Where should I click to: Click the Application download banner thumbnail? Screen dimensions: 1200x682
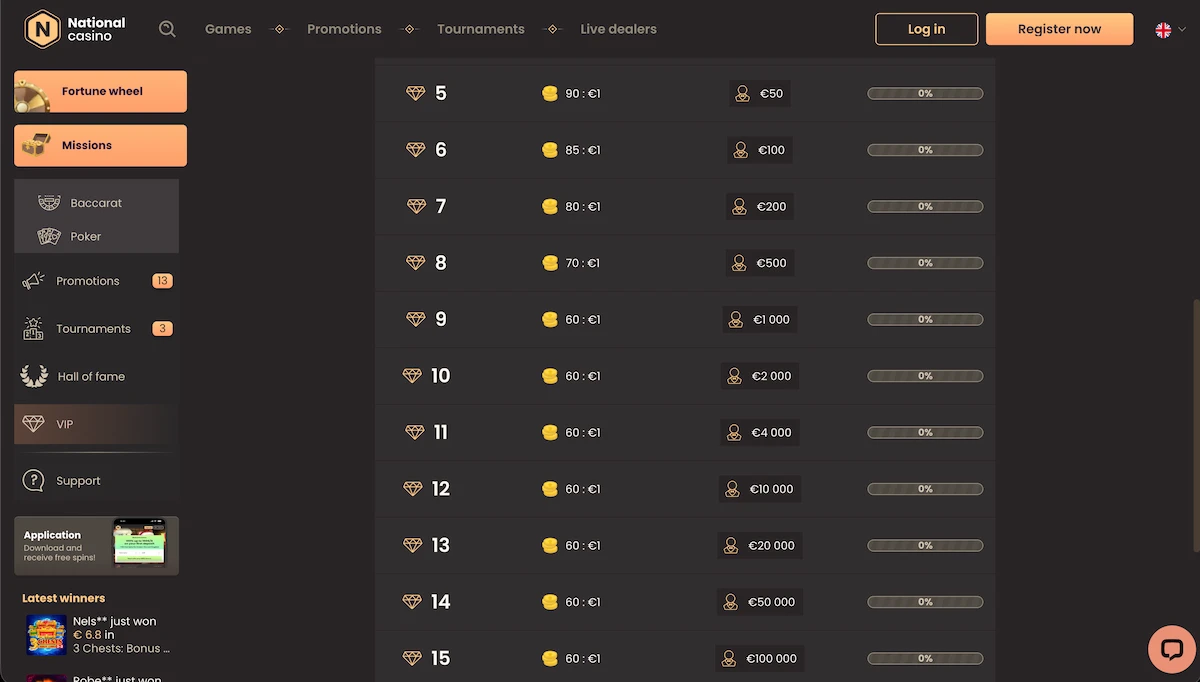(x=139, y=543)
